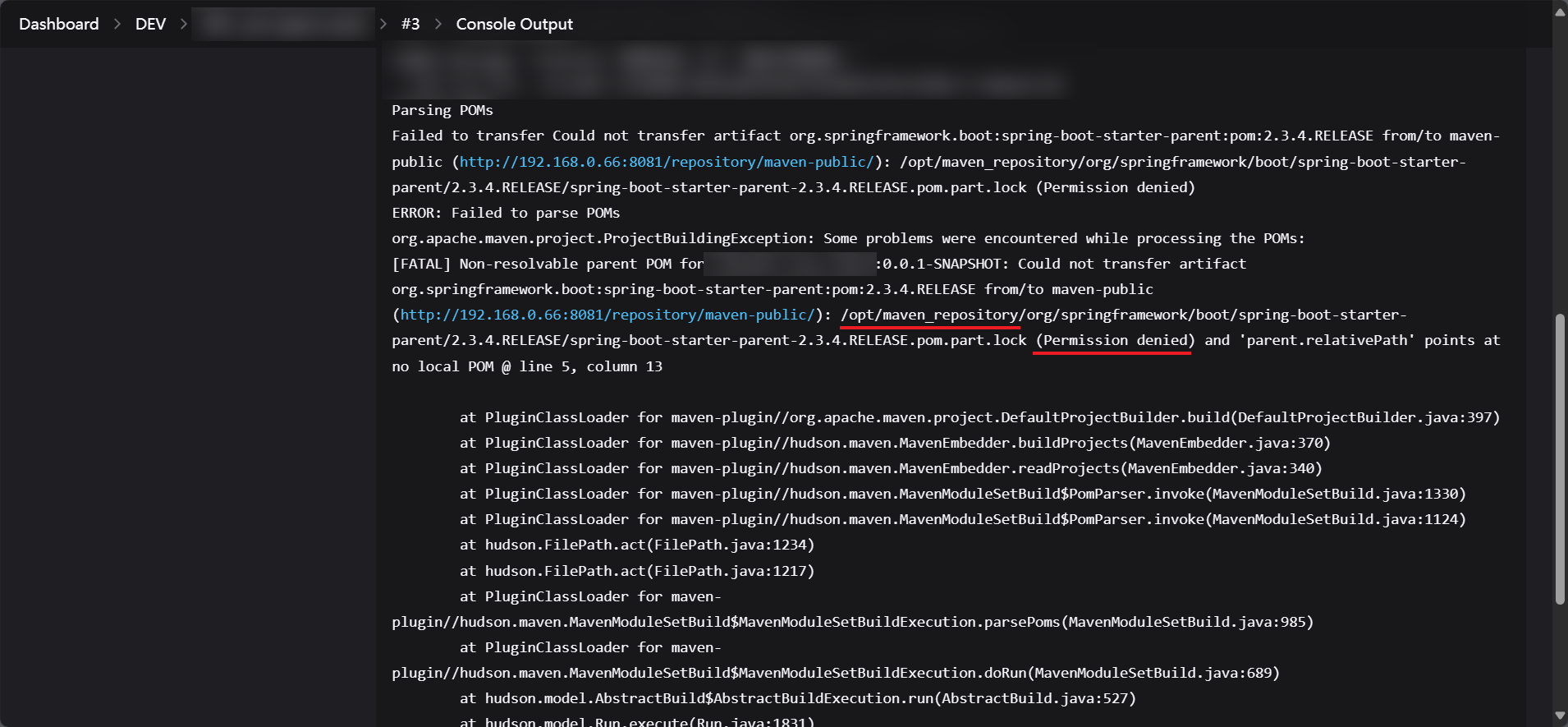The height and width of the screenshot is (727, 1568).
Task: Click the "Parsing POMs" log line
Action: tap(442, 110)
